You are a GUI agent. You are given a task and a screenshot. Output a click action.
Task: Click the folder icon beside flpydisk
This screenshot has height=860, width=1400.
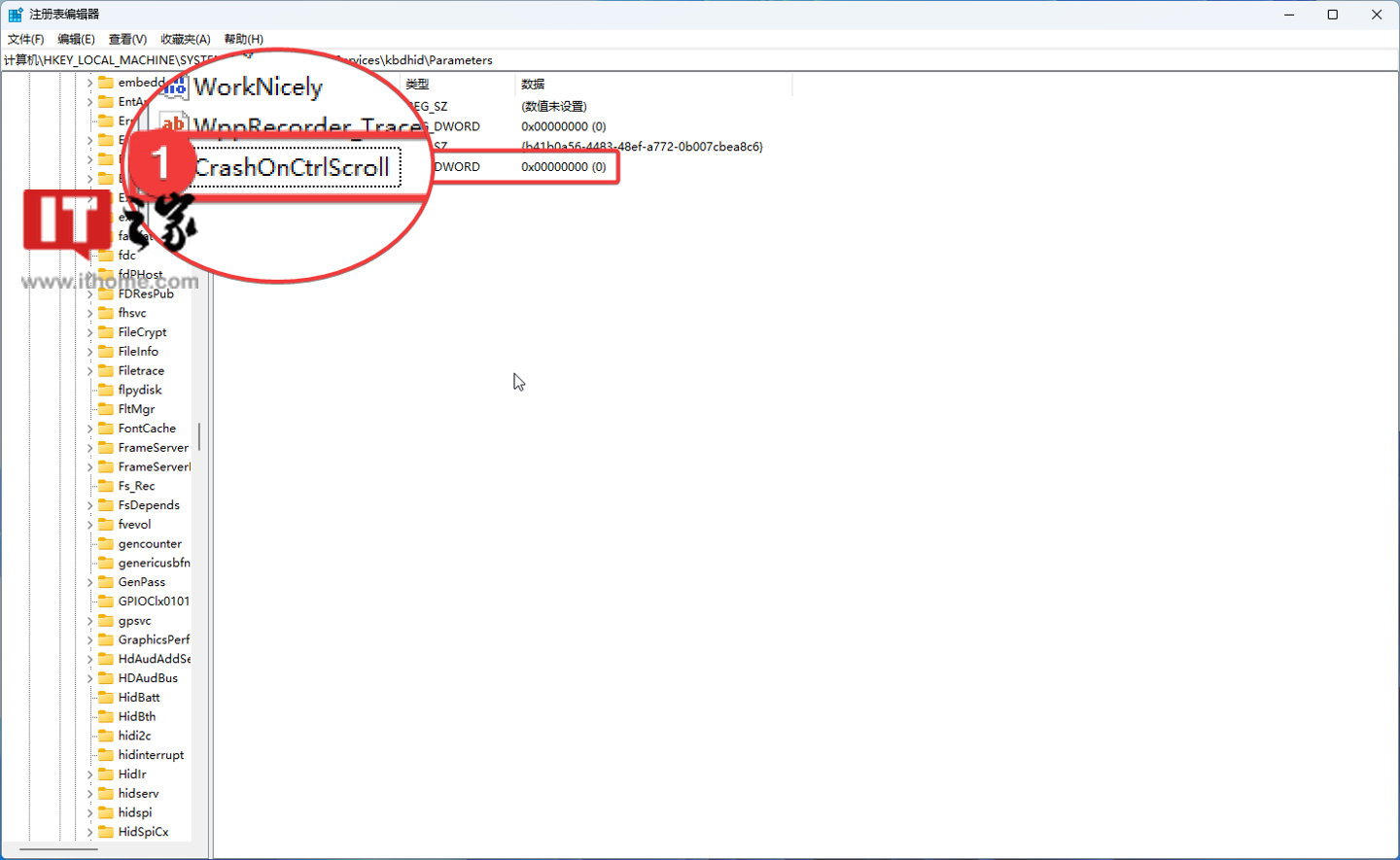[x=106, y=390]
